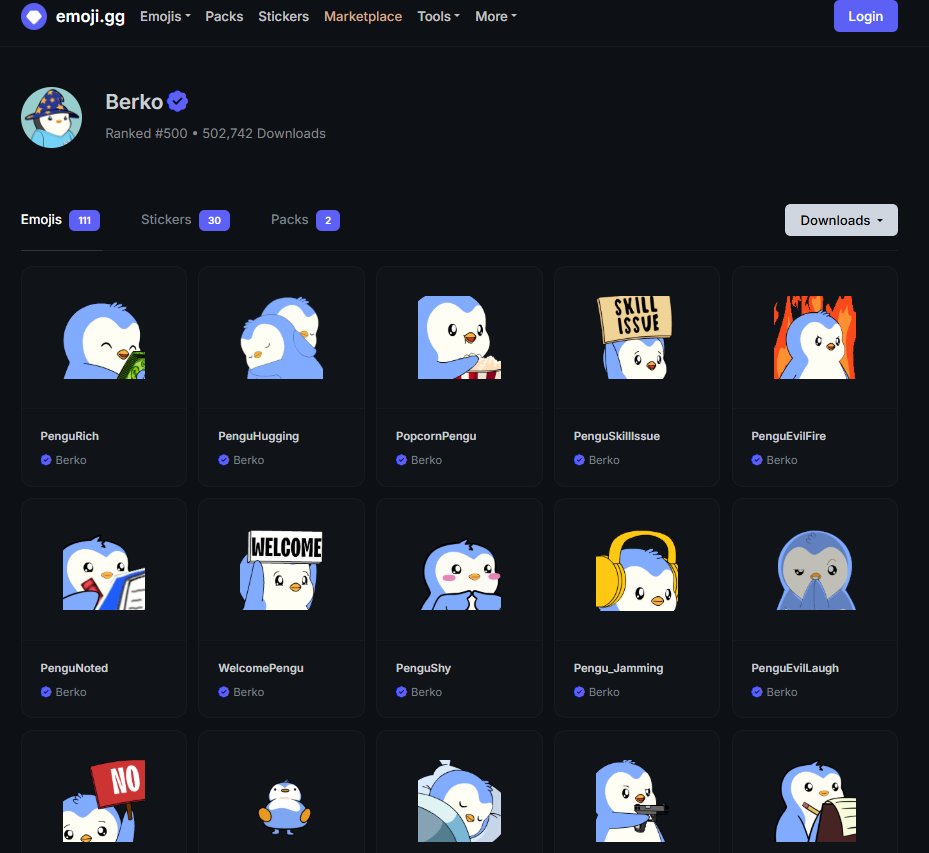Click Berko author name under PenguEvilFire
Viewport: 929px width, 853px height.
click(781, 460)
